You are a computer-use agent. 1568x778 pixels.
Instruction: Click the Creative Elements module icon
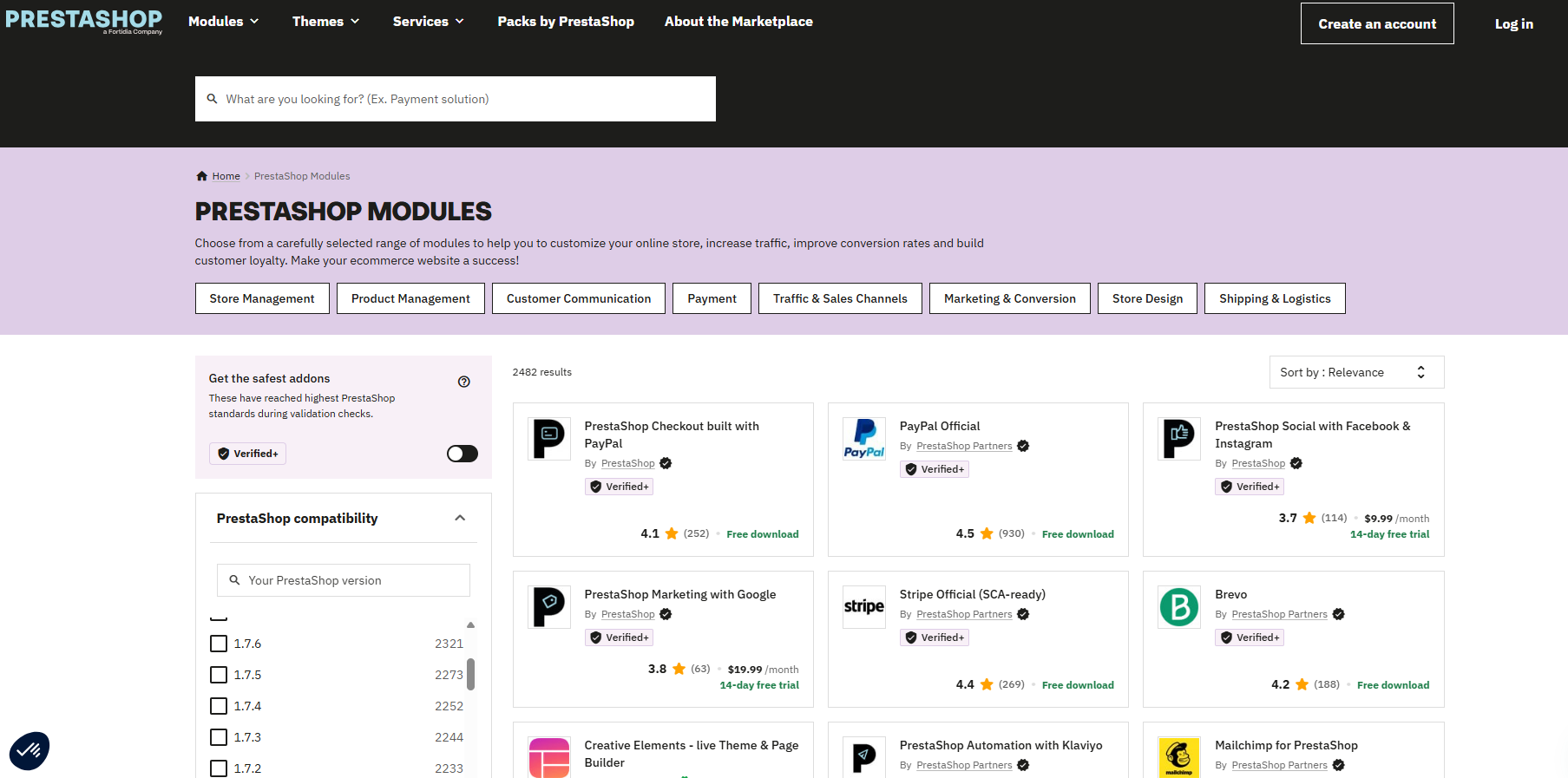click(x=549, y=757)
